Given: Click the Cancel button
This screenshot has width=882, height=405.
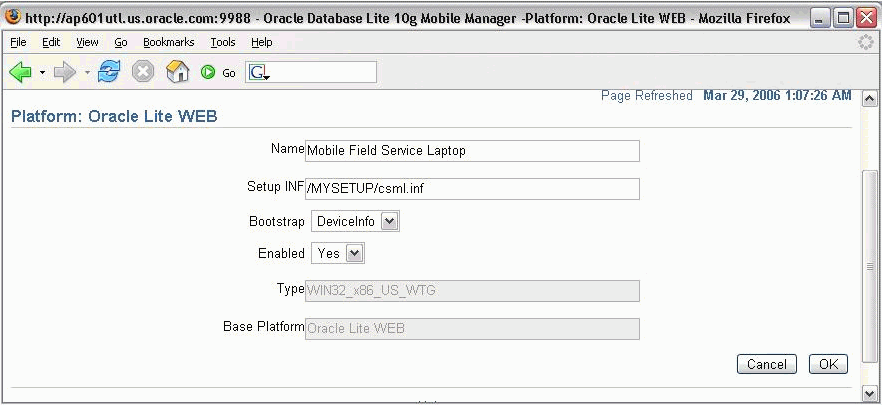Looking at the screenshot, I should click(767, 364).
